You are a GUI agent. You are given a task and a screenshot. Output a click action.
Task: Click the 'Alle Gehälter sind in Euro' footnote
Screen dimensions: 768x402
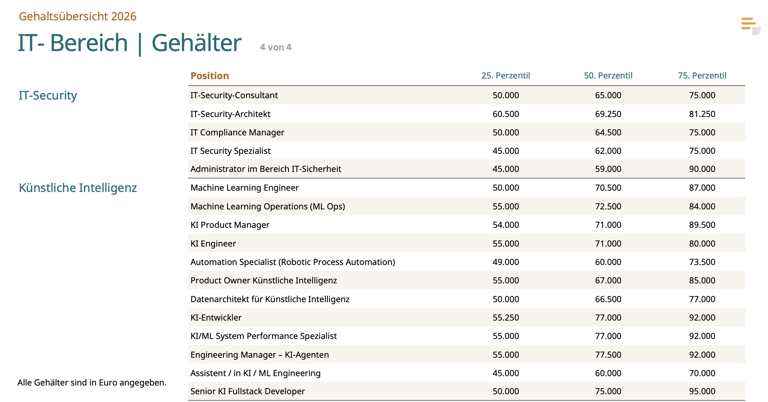point(92,382)
